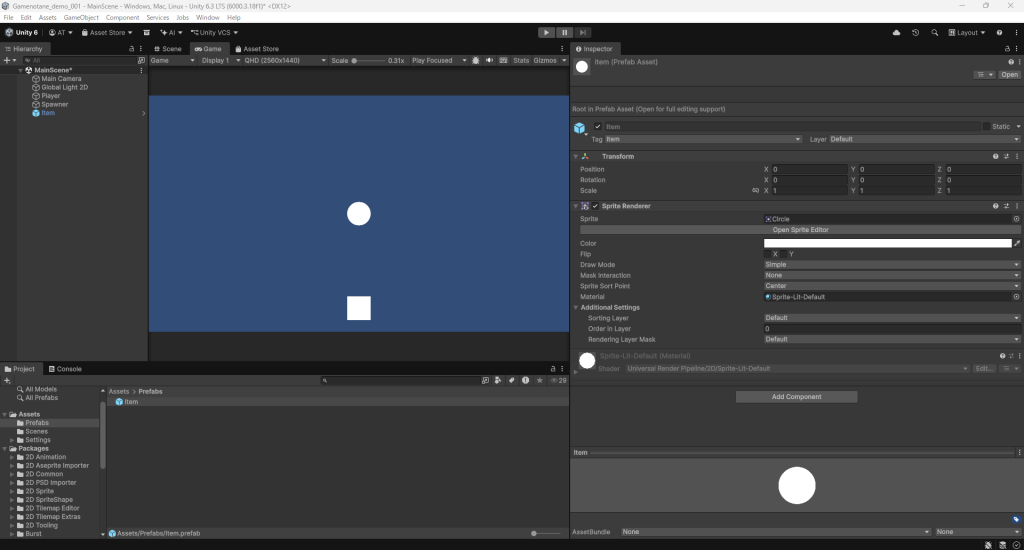Click the Open prefab button
Screen dimensions: 1024x550
click(1009, 74)
